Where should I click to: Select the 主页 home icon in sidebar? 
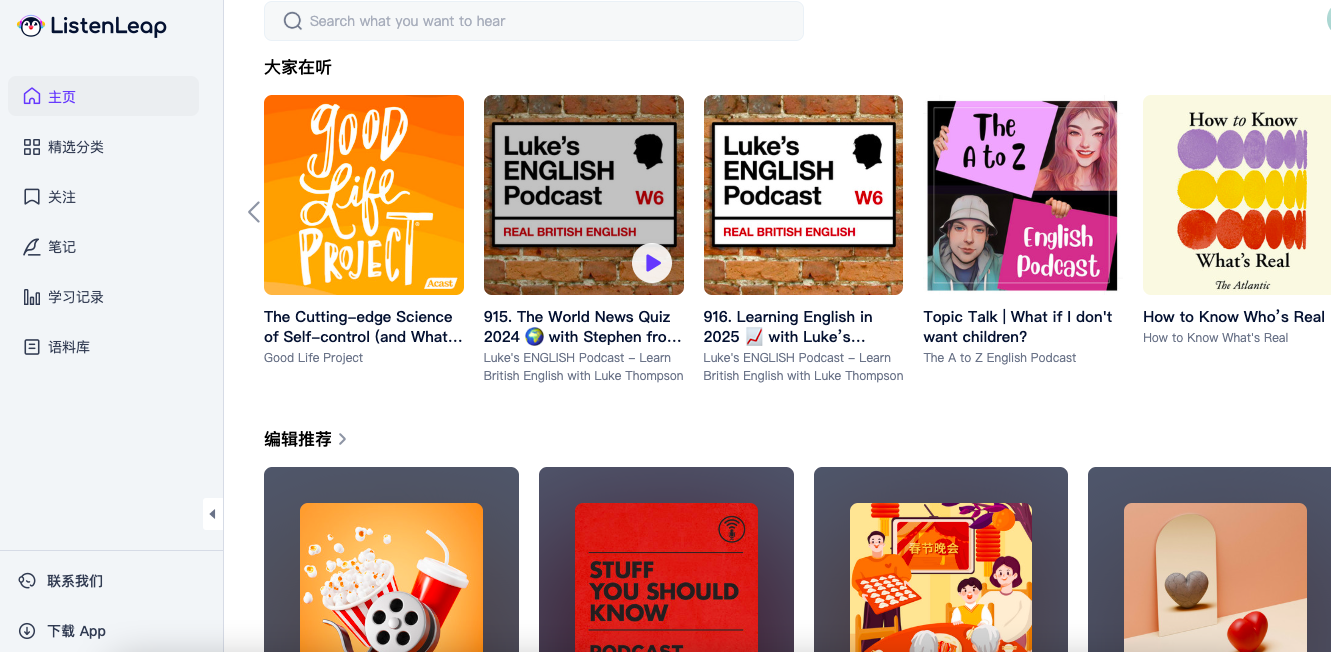tap(32, 97)
